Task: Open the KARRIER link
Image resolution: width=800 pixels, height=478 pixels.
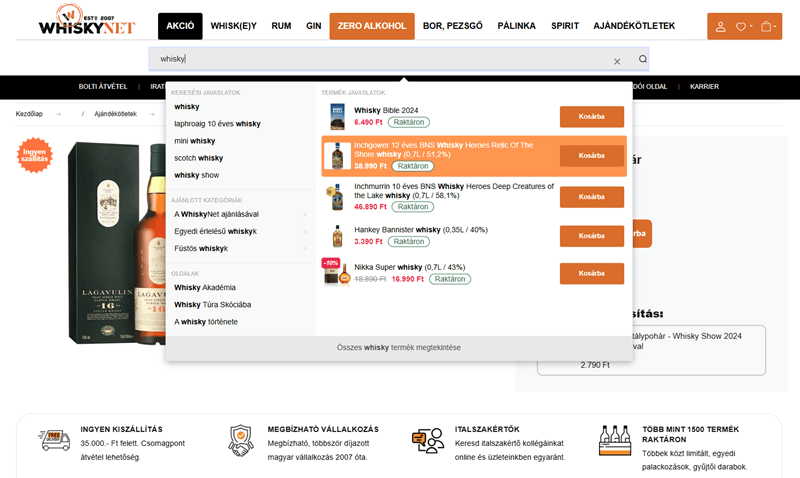Action: (704, 87)
